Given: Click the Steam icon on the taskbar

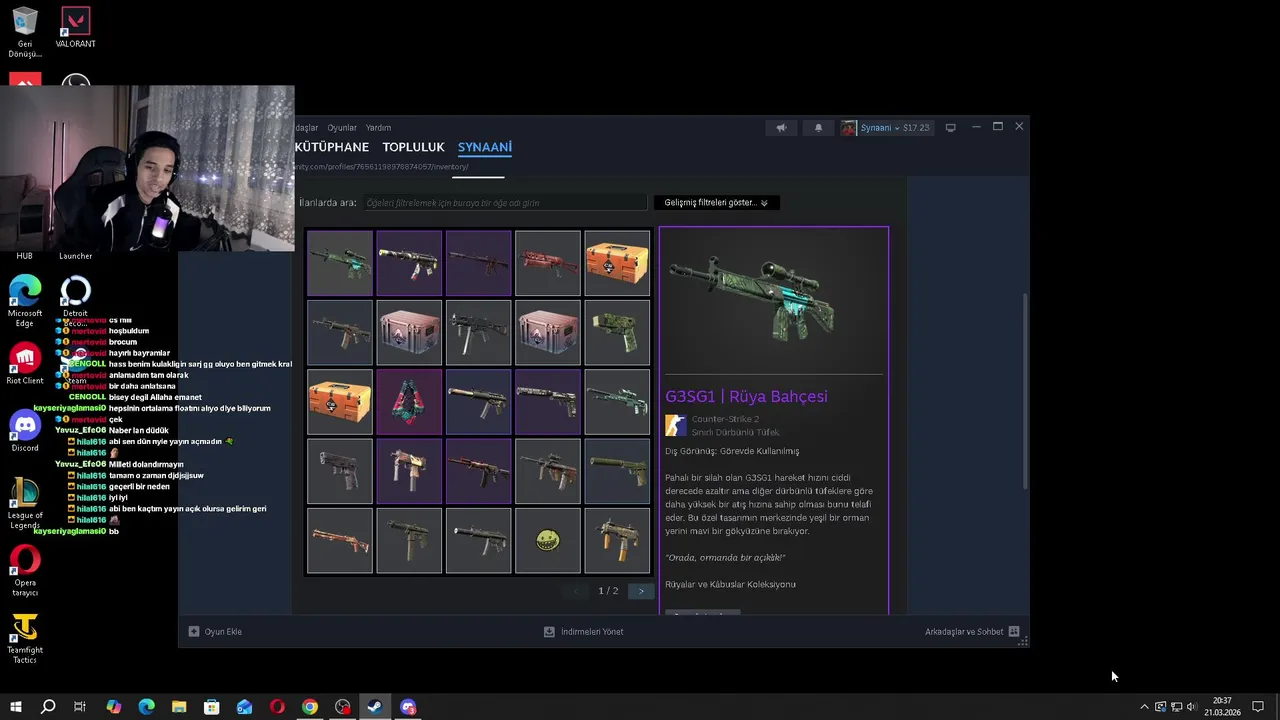Looking at the screenshot, I should pos(375,707).
